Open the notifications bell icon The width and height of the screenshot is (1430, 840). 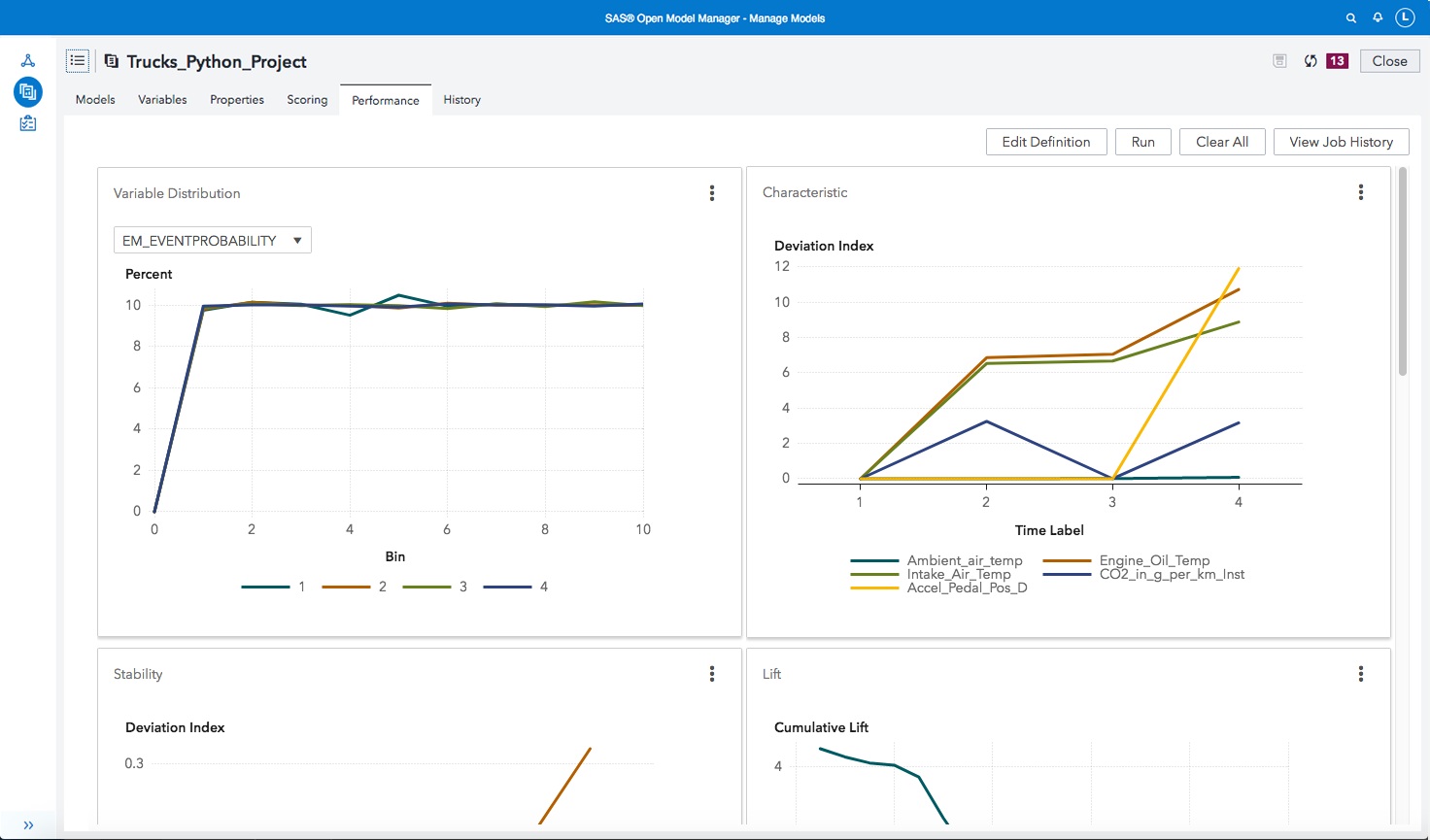[1378, 17]
